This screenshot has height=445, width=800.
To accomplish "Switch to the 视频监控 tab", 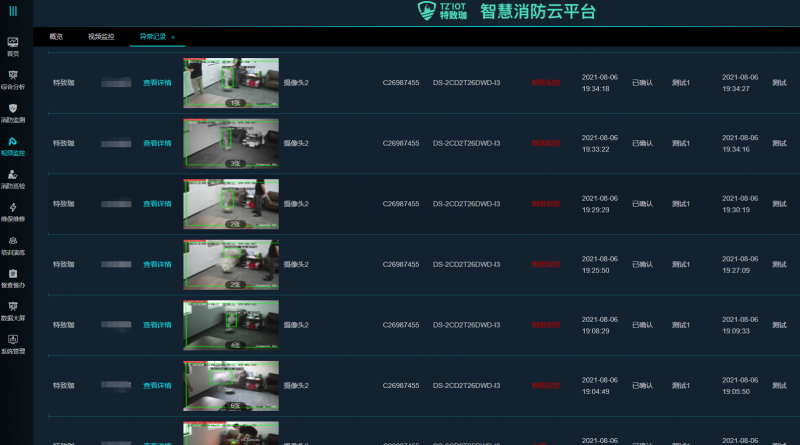I will point(101,37).
